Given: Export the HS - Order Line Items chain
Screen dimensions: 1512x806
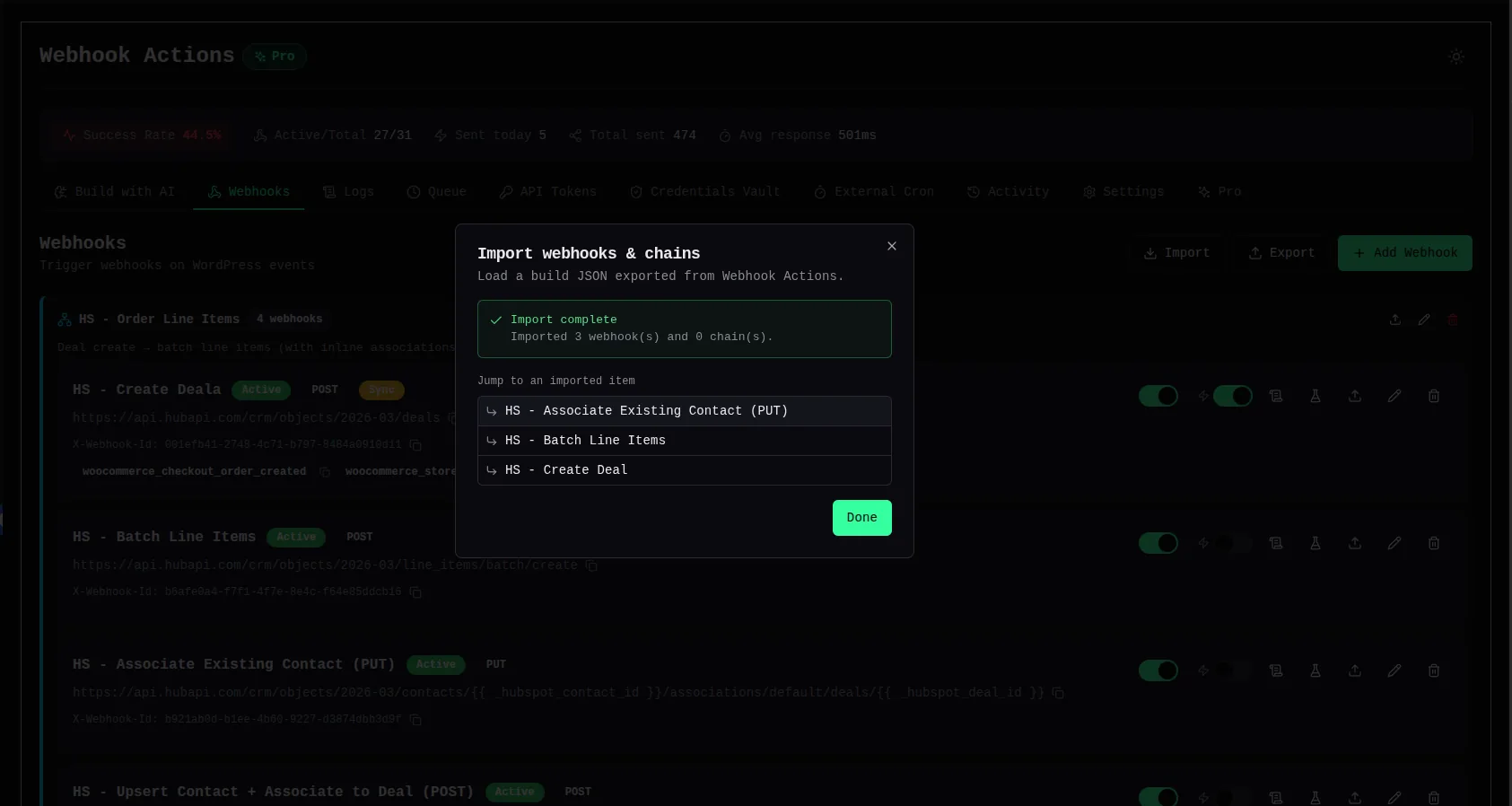Looking at the screenshot, I should [x=1395, y=320].
